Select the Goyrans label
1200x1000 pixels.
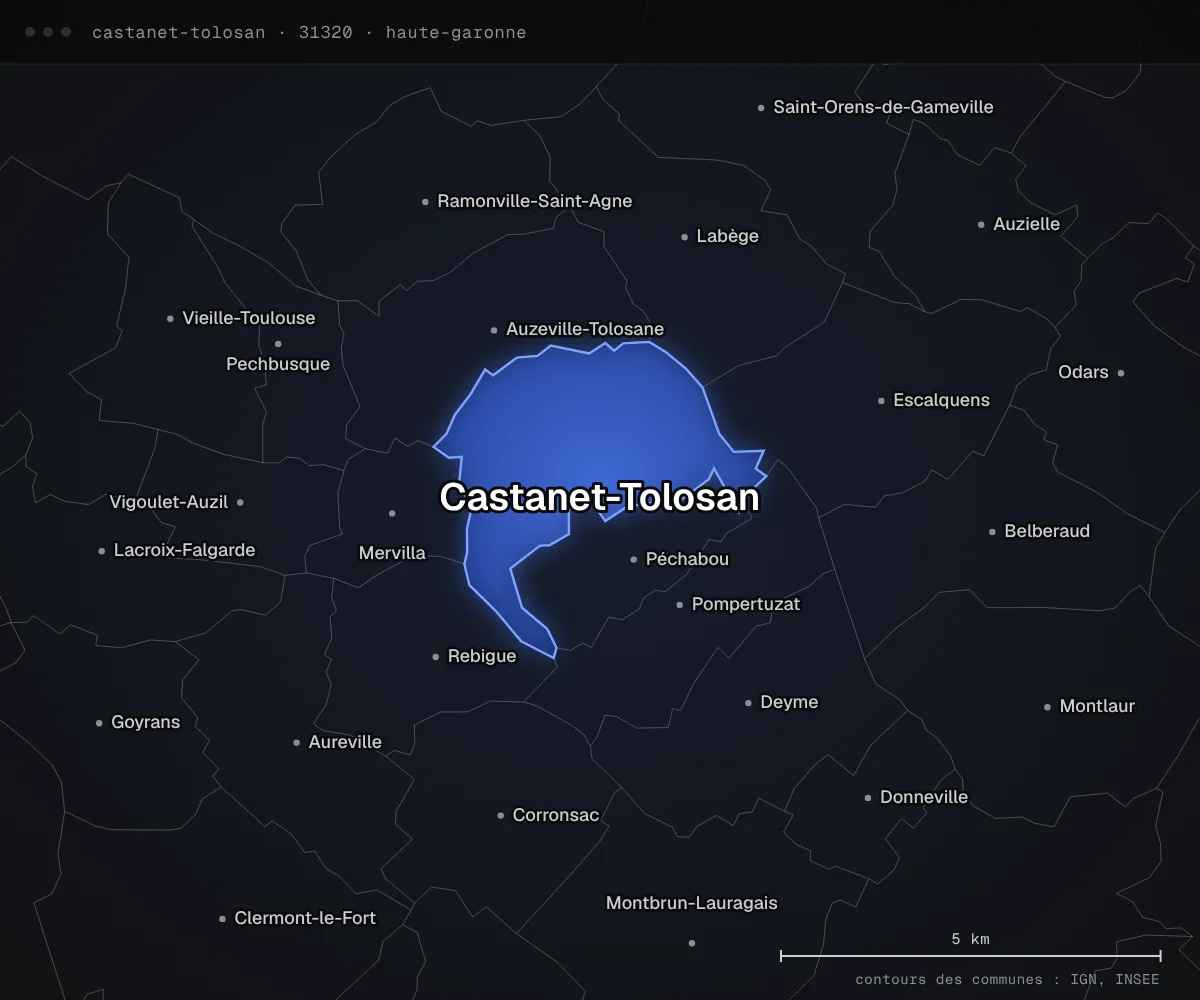pos(145,722)
